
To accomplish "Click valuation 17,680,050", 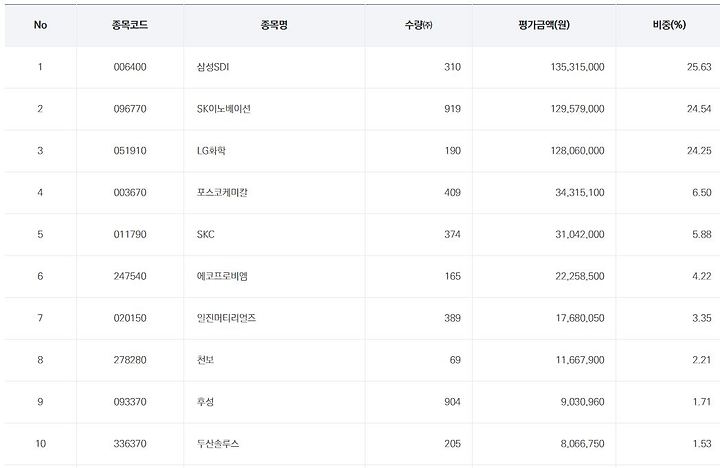I will [x=580, y=318].
